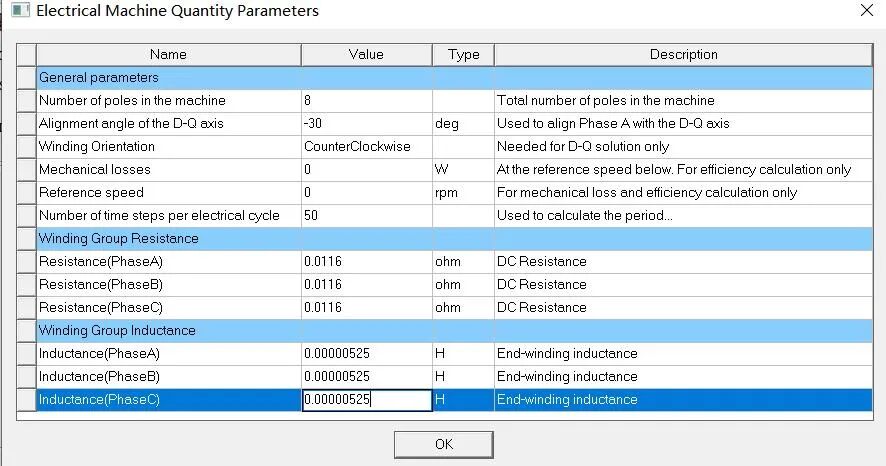Screen dimensions: 886x466
Task: Click End-winding inductance description of Inductance(PhaseA)
Action: [x=684, y=354]
